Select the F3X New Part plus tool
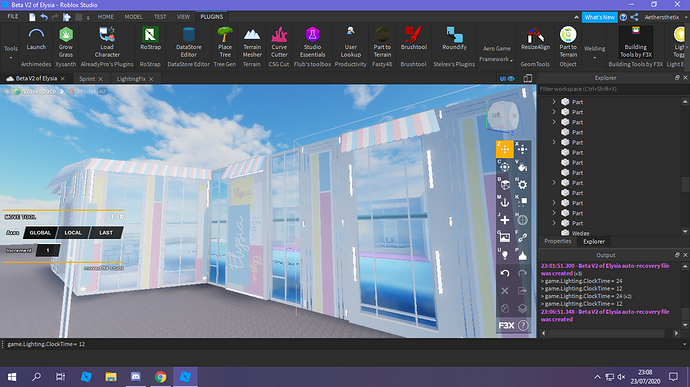Screen dimensions: 690x387 click(504, 220)
